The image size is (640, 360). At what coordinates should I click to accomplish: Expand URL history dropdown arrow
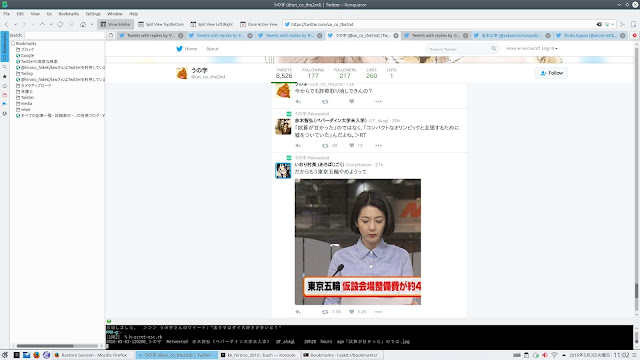[613, 24]
